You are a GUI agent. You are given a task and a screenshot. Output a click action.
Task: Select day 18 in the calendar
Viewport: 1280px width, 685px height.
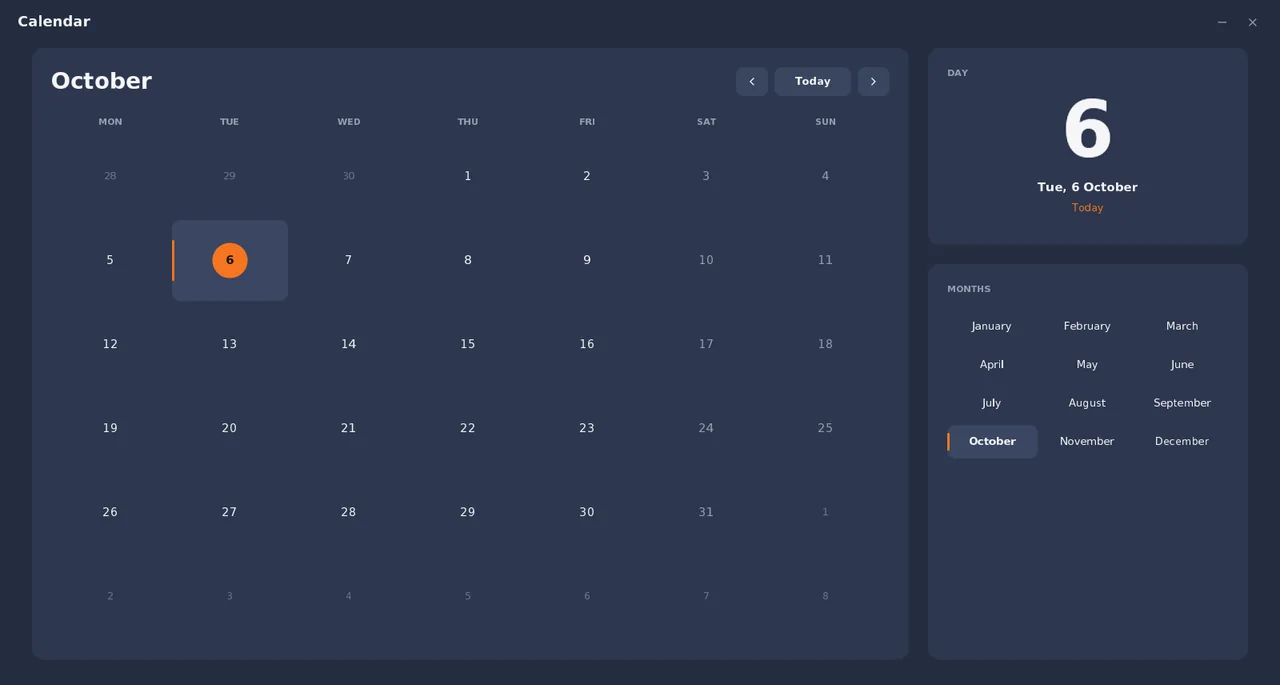point(825,344)
